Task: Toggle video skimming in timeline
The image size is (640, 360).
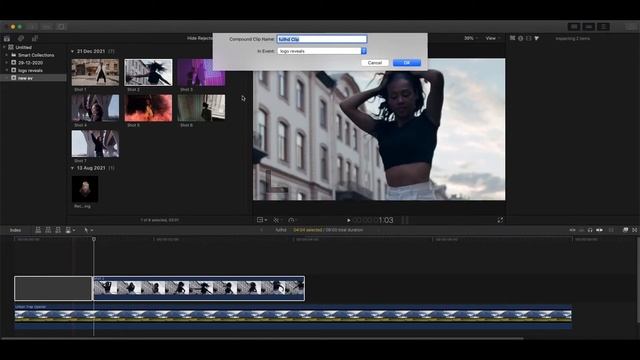Action: point(572,230)
